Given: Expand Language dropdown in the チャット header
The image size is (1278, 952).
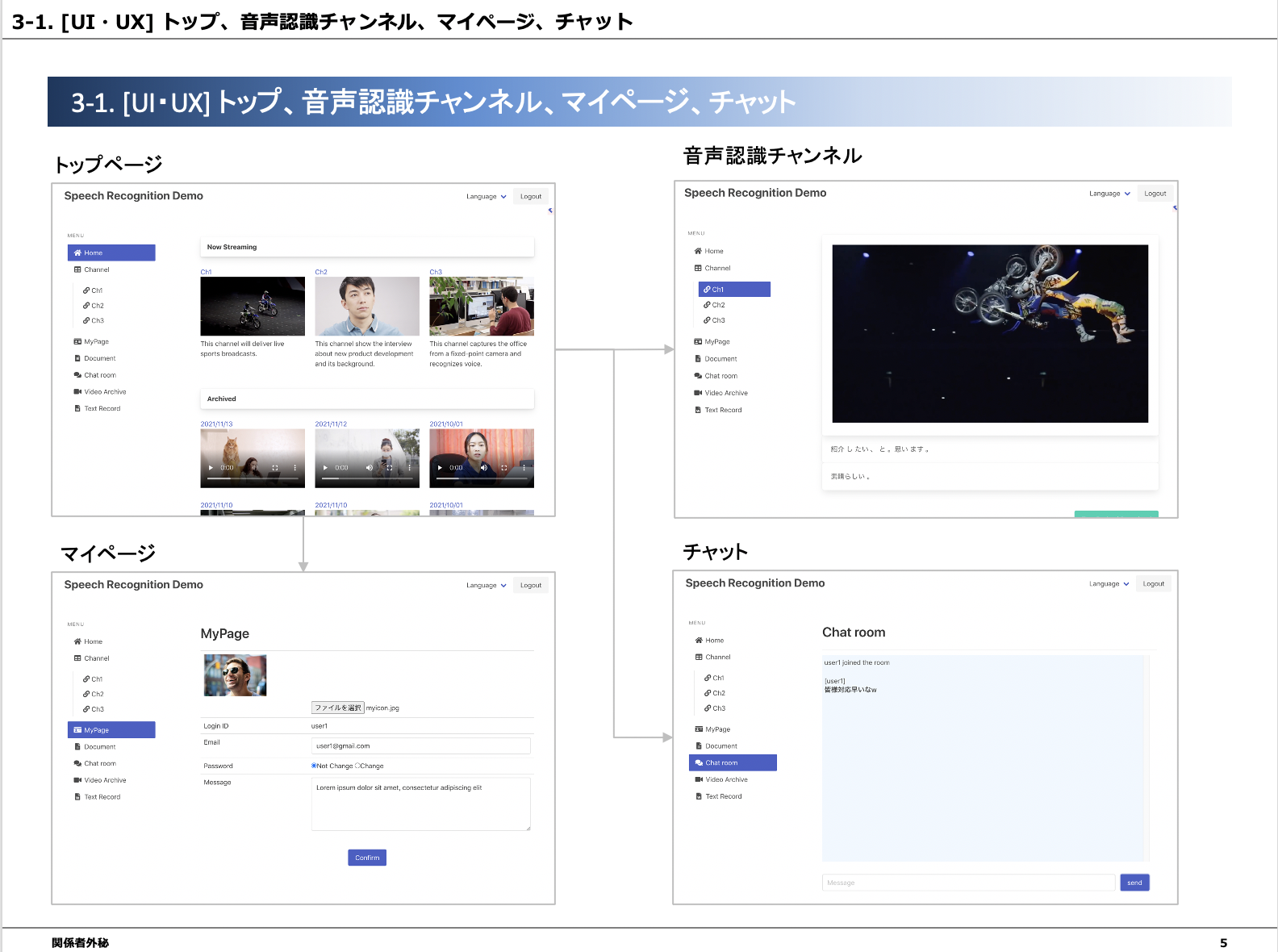Looking at the screenshot, I should (x=1109, y=584).
